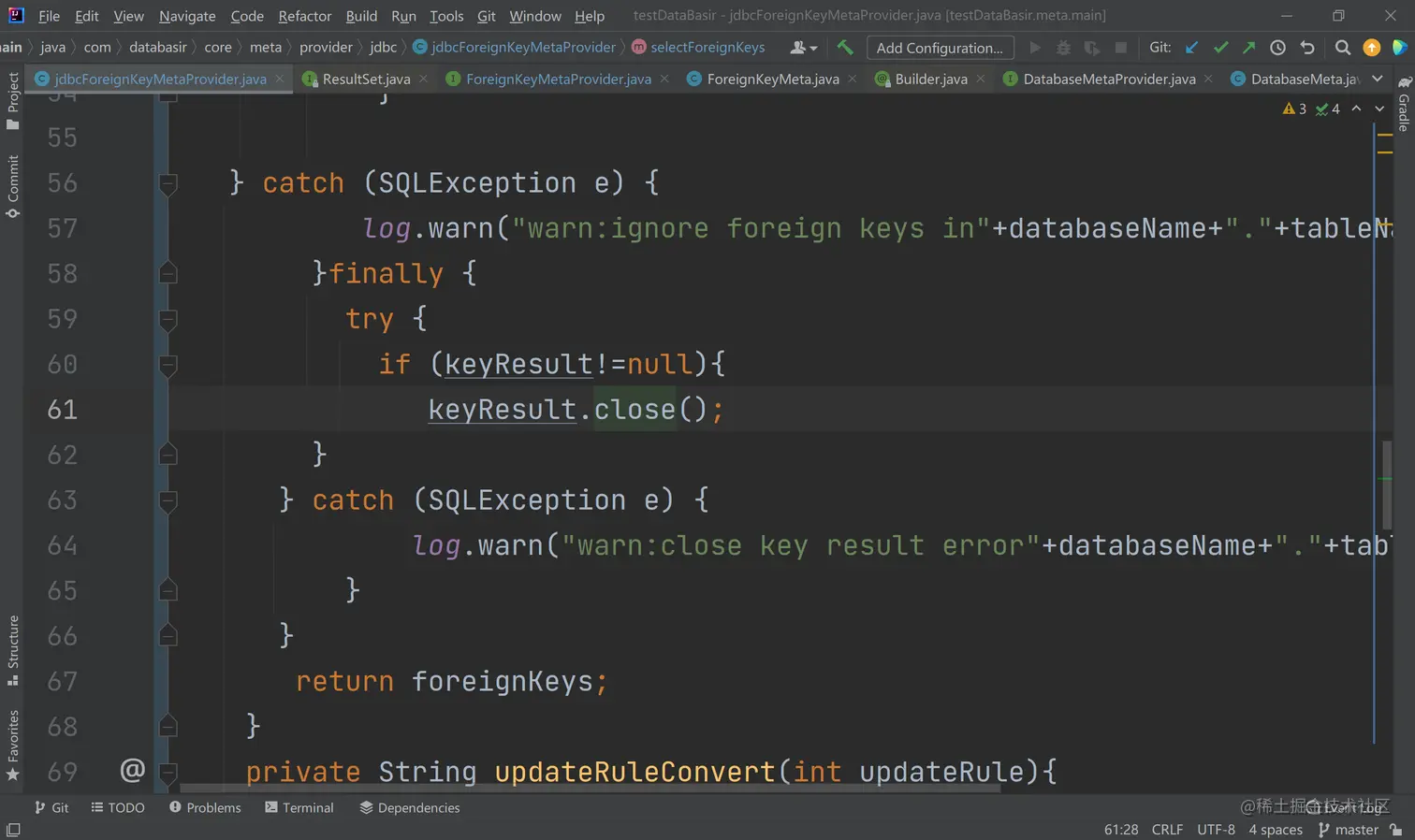
Task: Click the Debug bug icon in toolbar
Action: [x=1063, y=47]
